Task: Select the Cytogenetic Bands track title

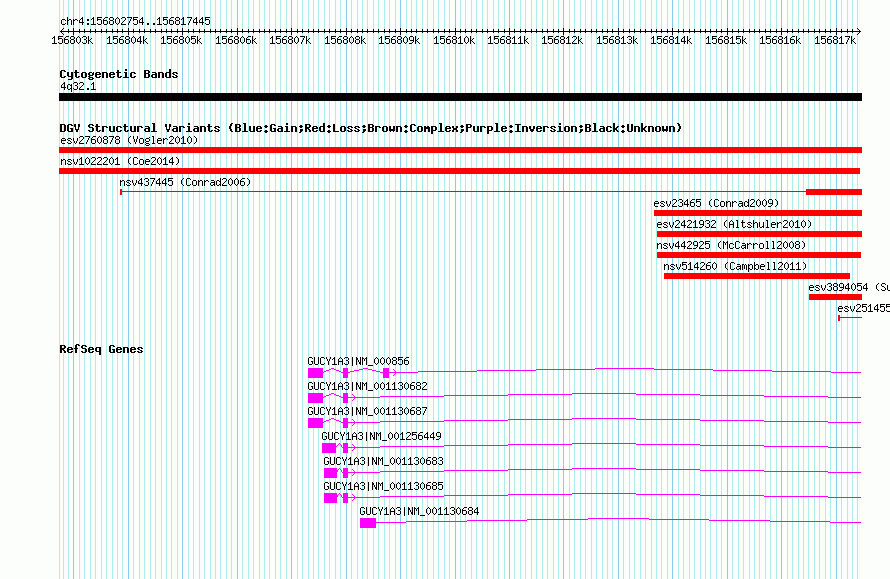Action: pyautogui.click(x=119, y=74)
